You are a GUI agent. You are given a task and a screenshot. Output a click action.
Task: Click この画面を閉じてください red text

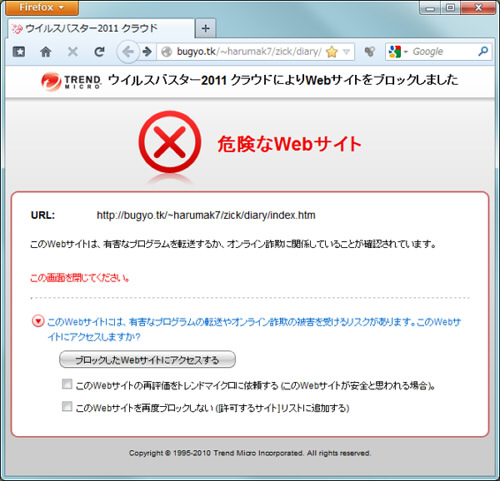coord(80,278)
